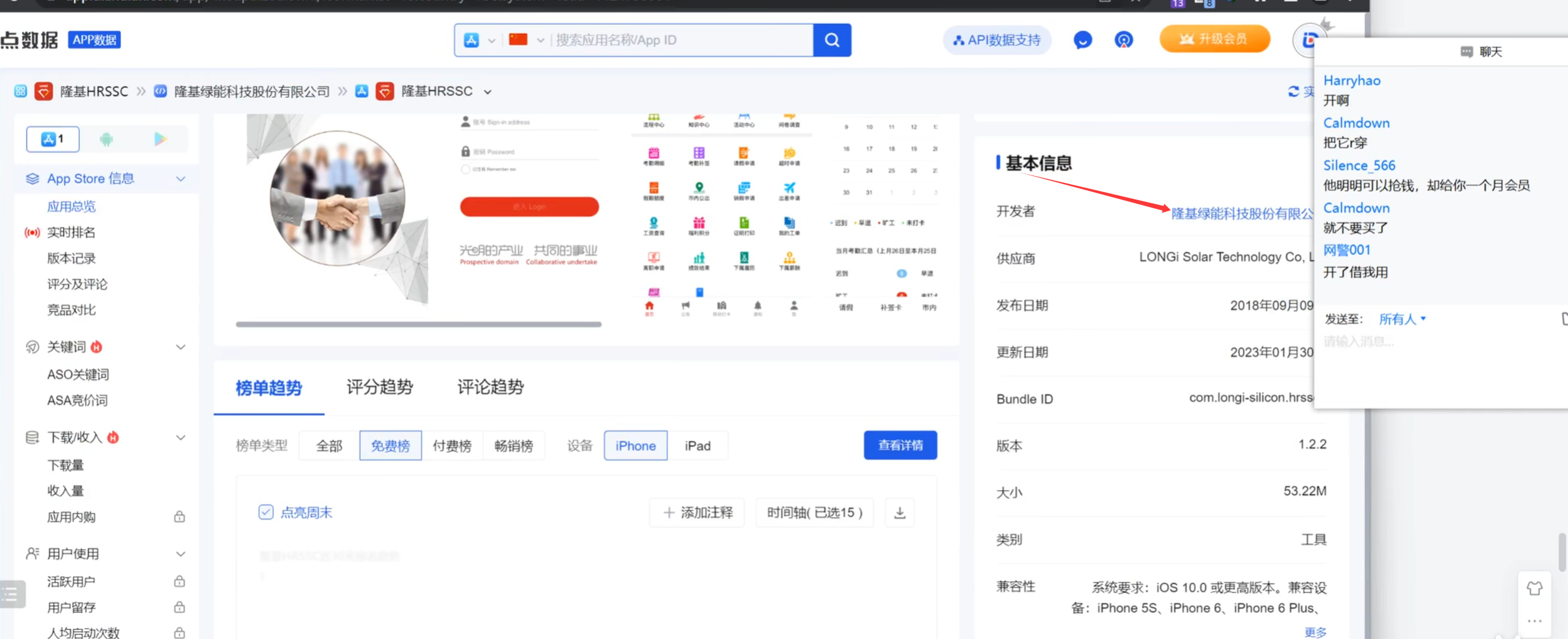Open the 隆基绿能科技股份有限公司 developer link

tap(1237, 214)
